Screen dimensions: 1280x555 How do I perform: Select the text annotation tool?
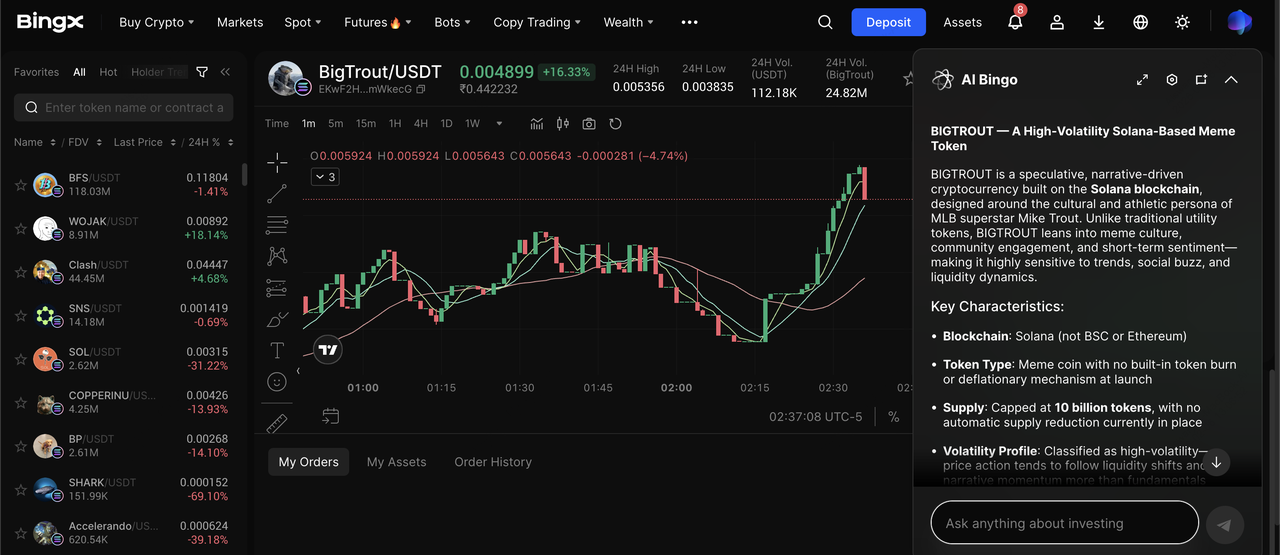tap(277, 350)
